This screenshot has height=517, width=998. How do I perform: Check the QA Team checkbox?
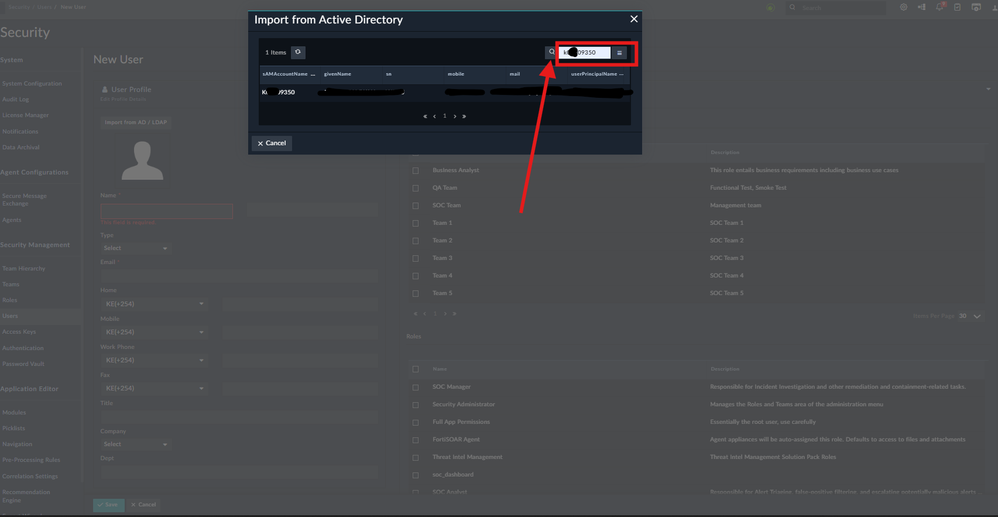click(x=416, y=188)
